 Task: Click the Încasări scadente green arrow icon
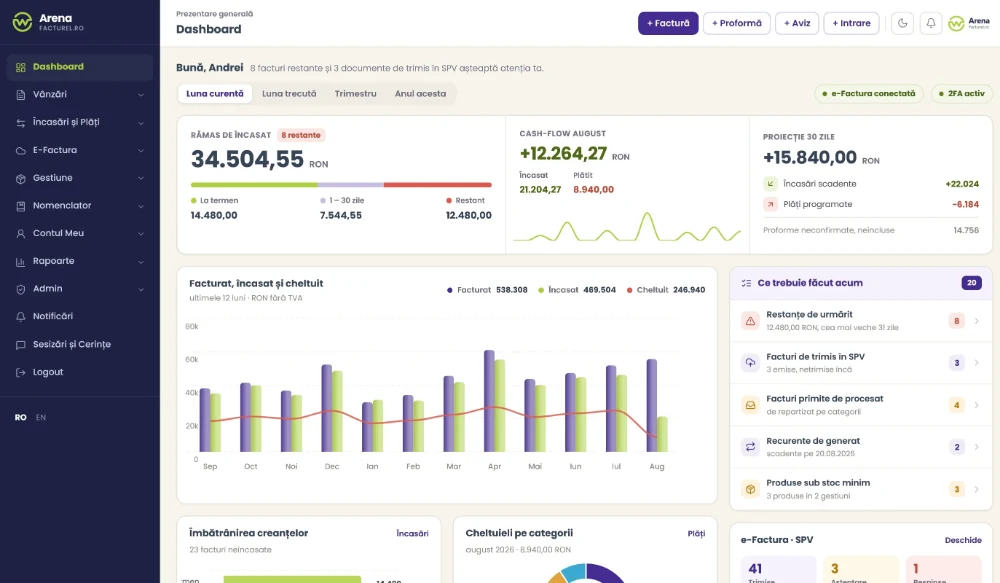click(x=770, y=184)
